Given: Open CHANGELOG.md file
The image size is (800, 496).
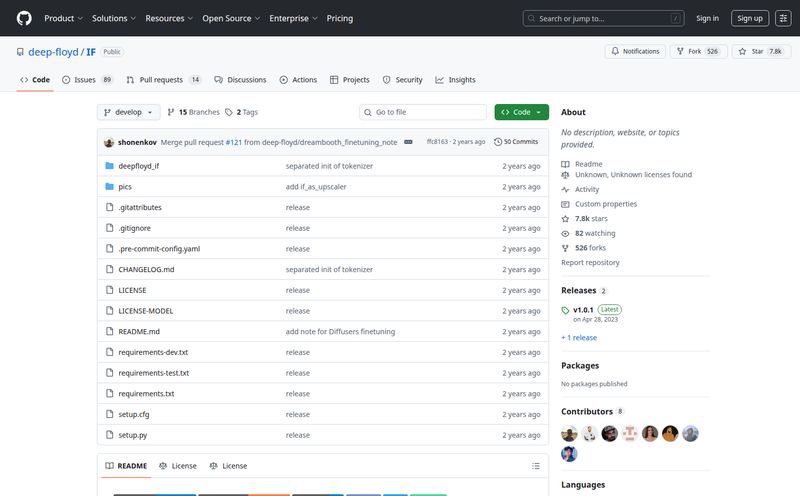Looking at the screenshot, I should coord(146,269).
